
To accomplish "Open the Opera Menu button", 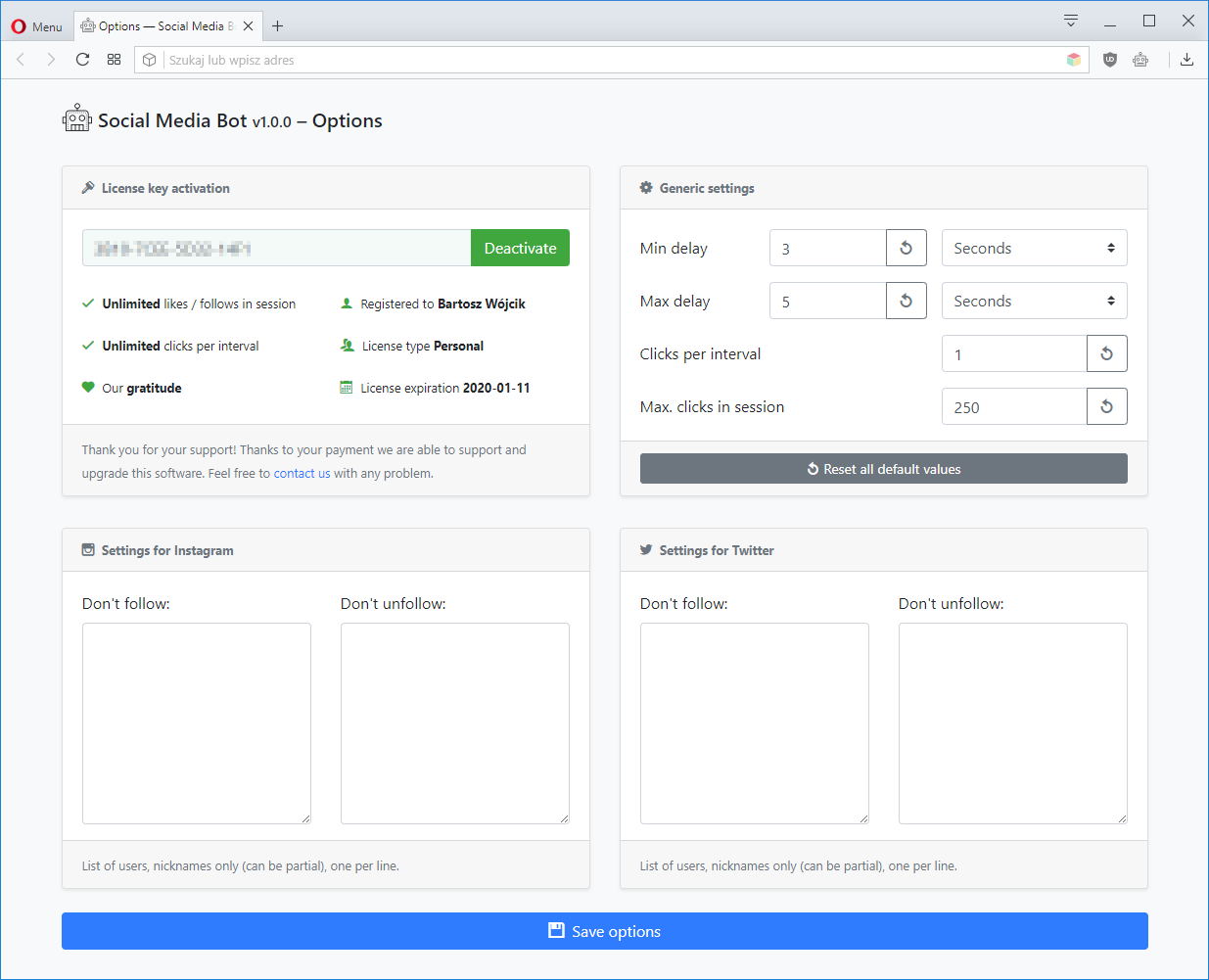I will point(36,26).
